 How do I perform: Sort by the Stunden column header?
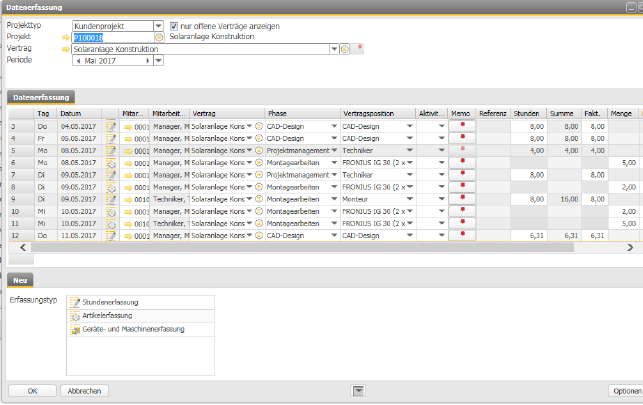coord(528,114)
